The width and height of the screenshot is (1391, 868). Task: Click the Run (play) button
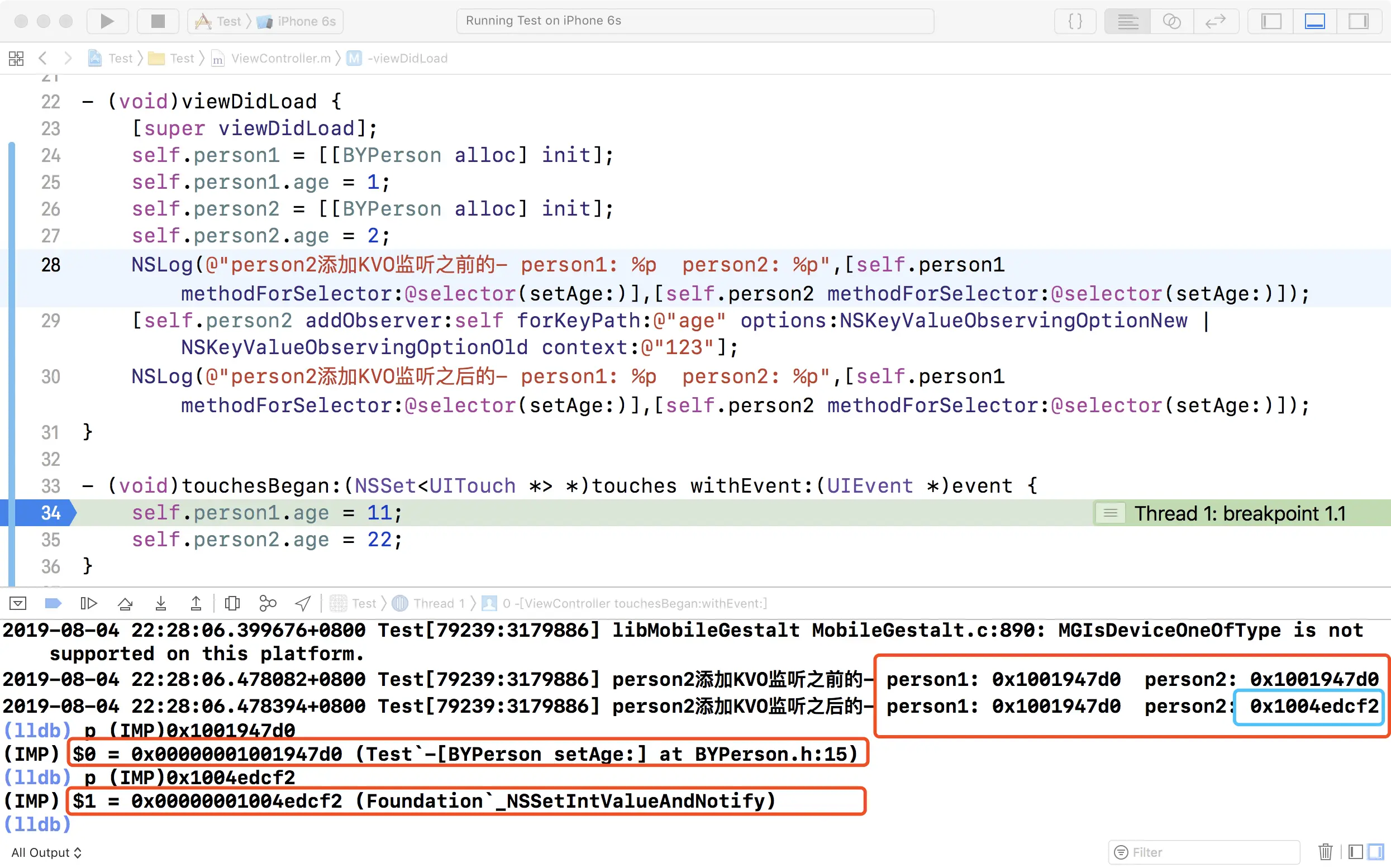point(107,21)
